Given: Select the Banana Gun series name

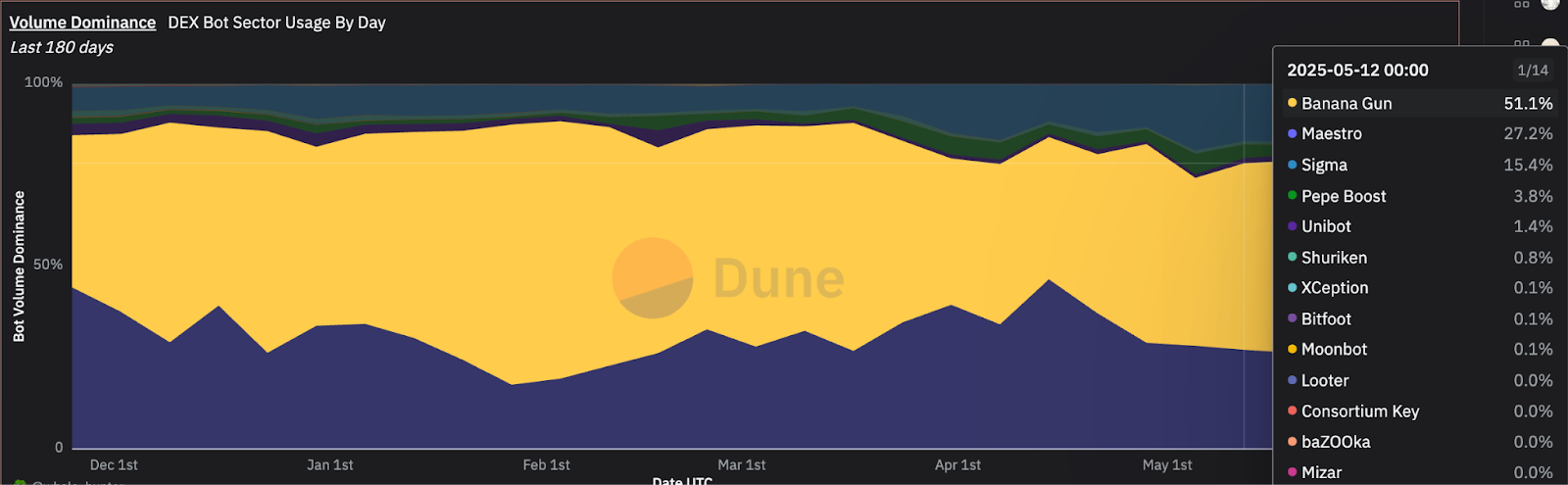Looking at the screenshot, I should (1347, 103).
